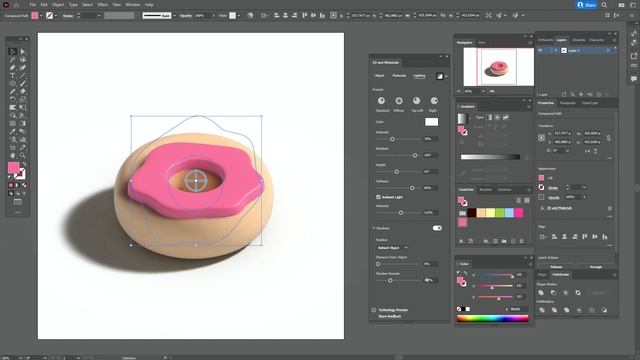Open the Effect menu
Image resolution: width=640 pixels, height=360 pixels.
point(102,5)
